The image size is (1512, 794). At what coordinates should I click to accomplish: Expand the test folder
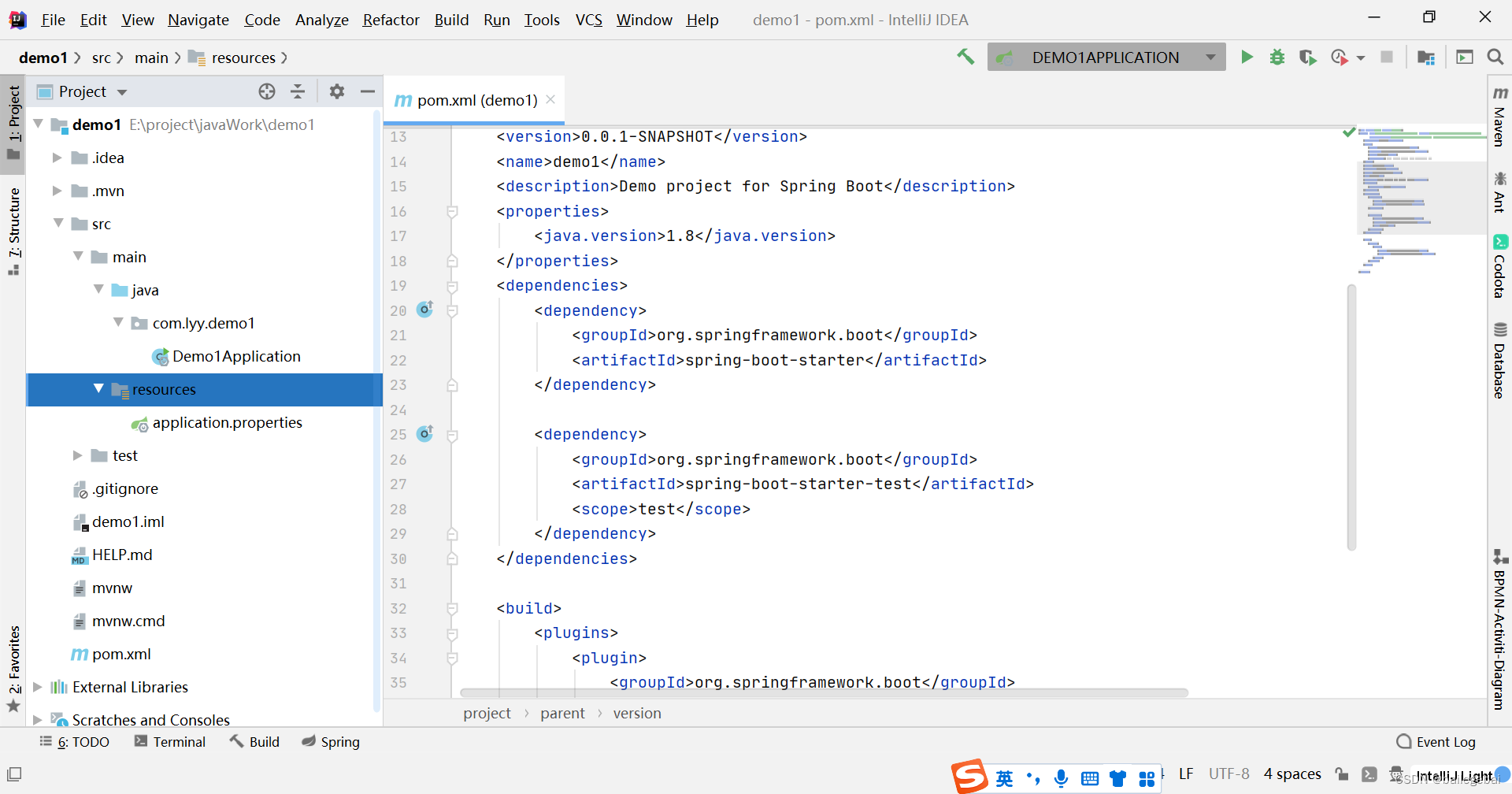point(77,455)
